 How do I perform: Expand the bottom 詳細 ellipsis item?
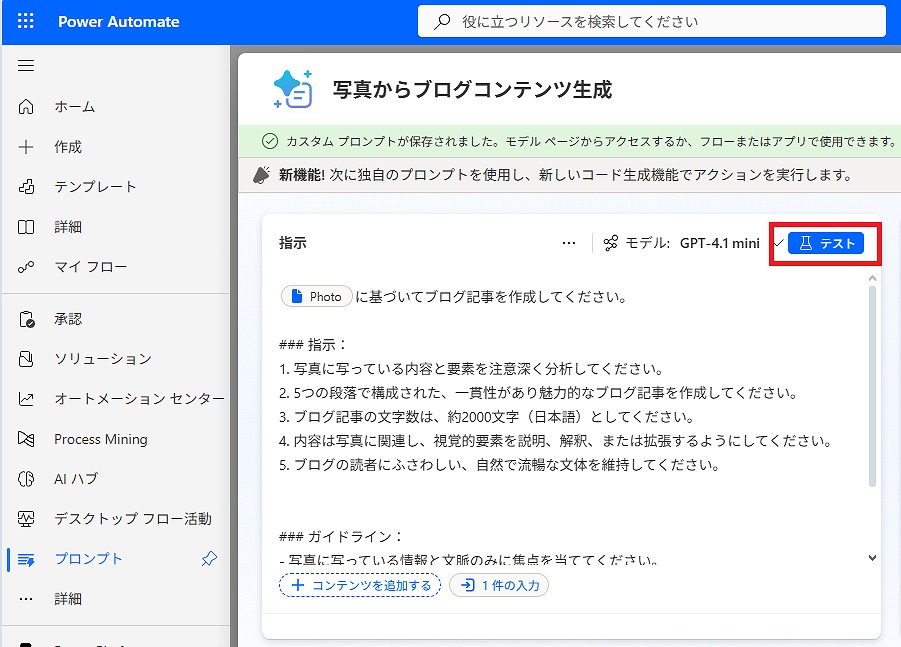tap(68, 599)
